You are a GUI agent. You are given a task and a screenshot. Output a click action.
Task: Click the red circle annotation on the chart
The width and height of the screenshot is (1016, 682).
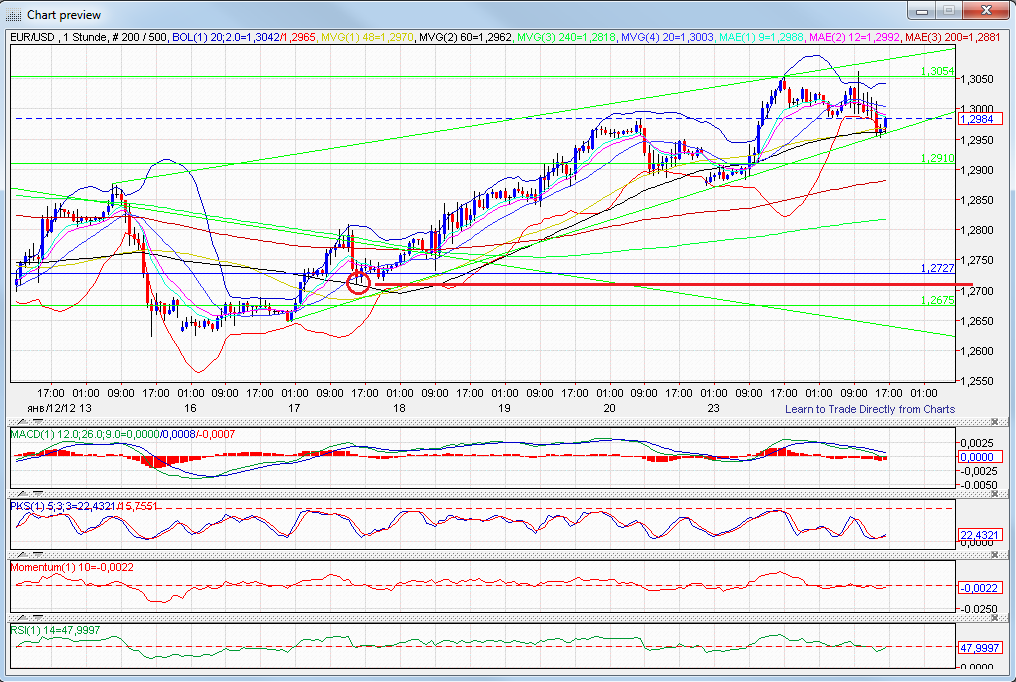point(358,281)
